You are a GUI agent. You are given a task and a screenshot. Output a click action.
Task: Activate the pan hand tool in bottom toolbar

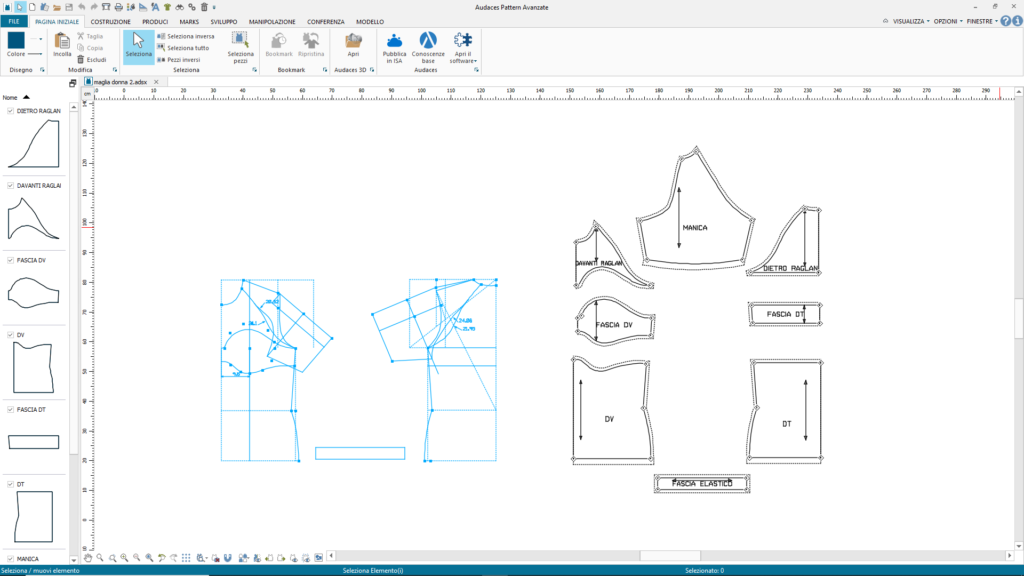(88, 558)
